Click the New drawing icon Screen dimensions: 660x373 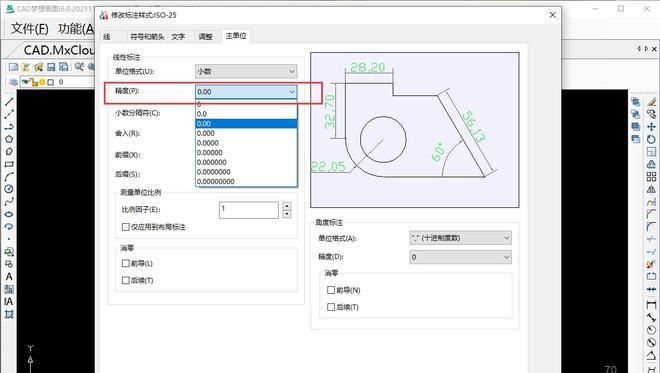pos(13,67)
